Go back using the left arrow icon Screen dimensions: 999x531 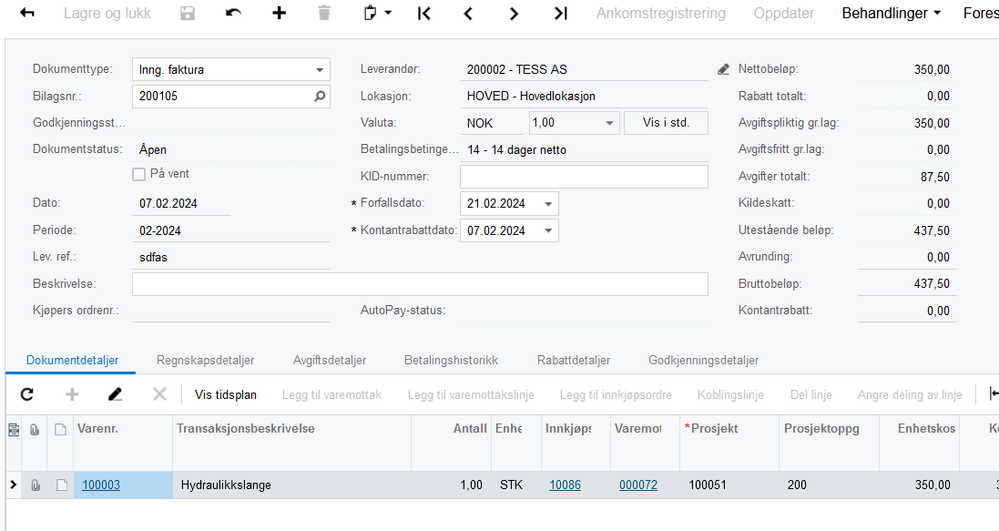click(x=27, y=13)
